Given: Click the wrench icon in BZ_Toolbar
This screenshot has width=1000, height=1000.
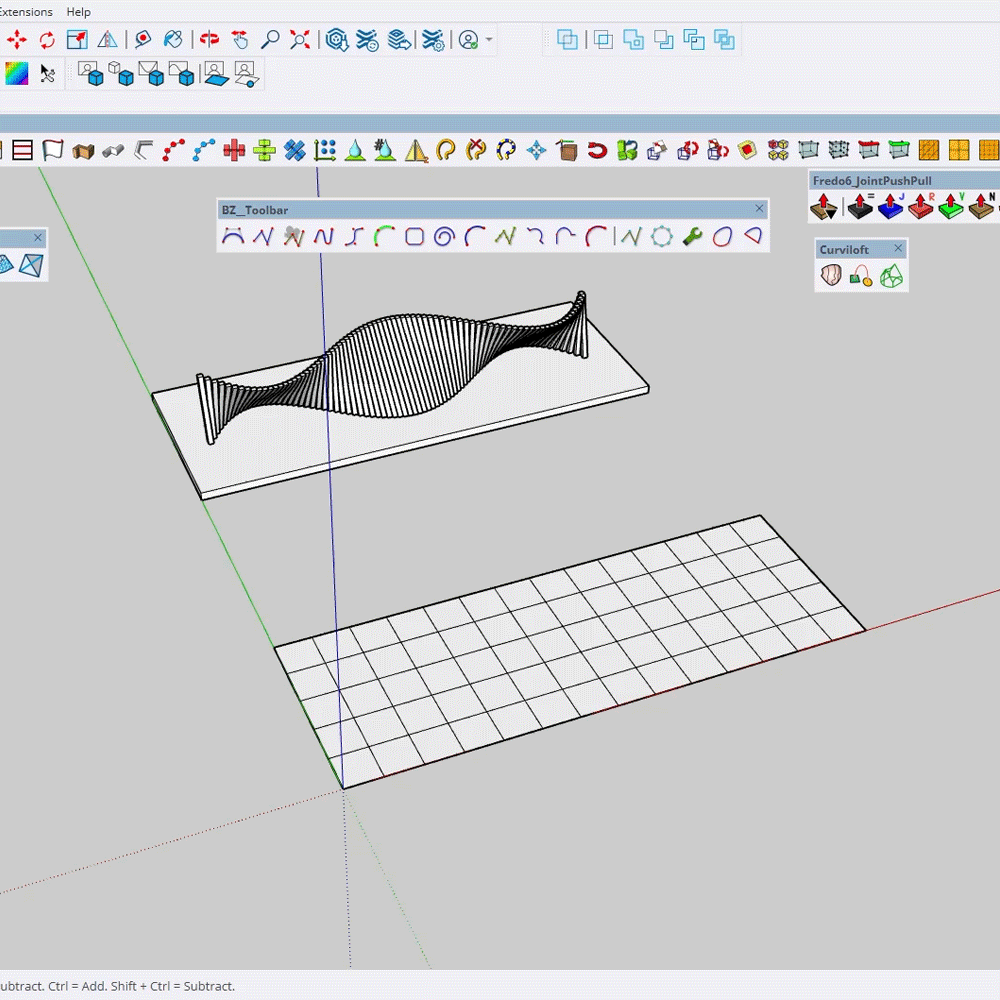Looking at the screenshot, I should pyautogui.click(x=692, y=237).
